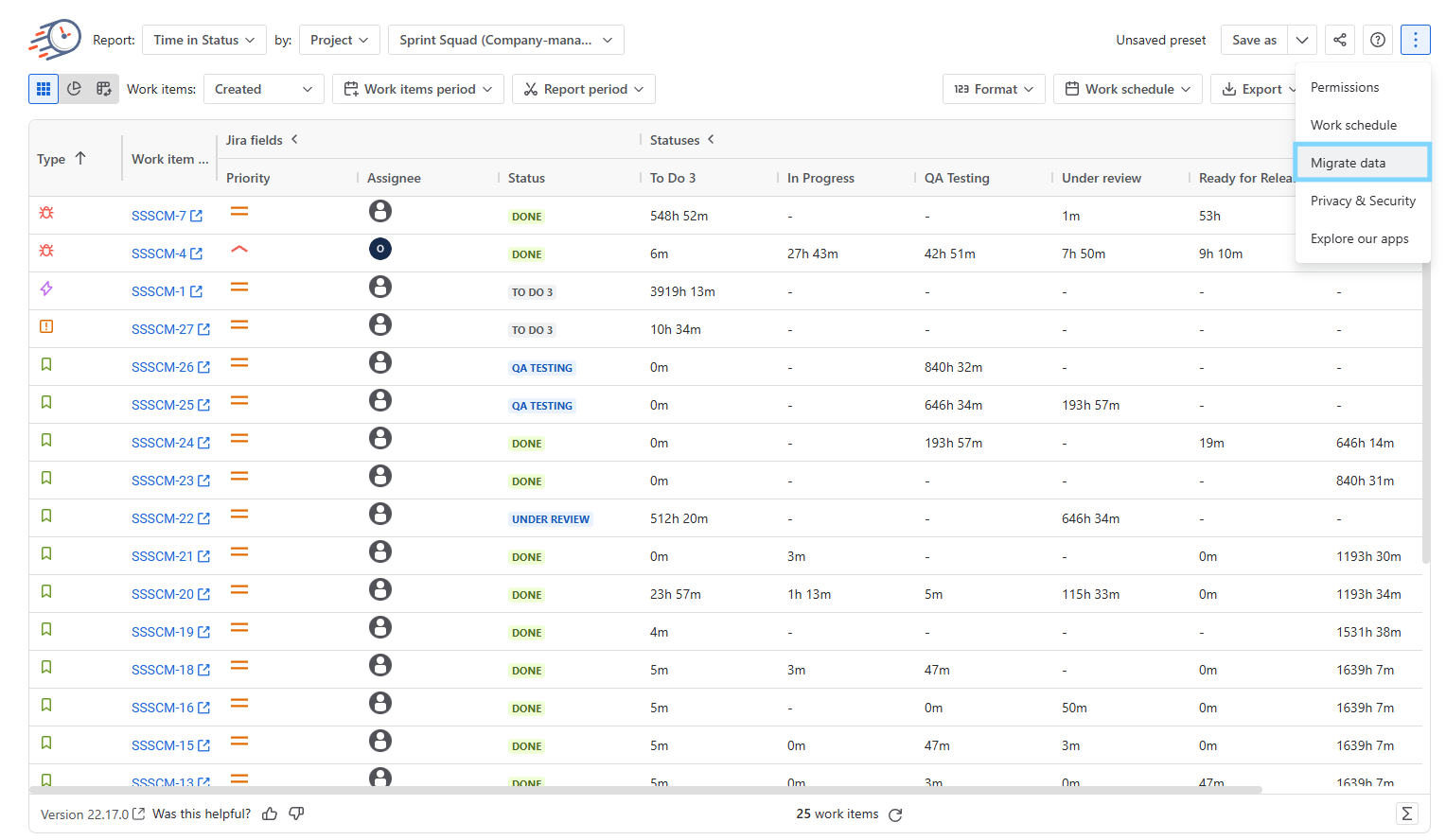
Task: Click the sigma totals icon
Action: pyautogui.click(x=1406, y=814)
